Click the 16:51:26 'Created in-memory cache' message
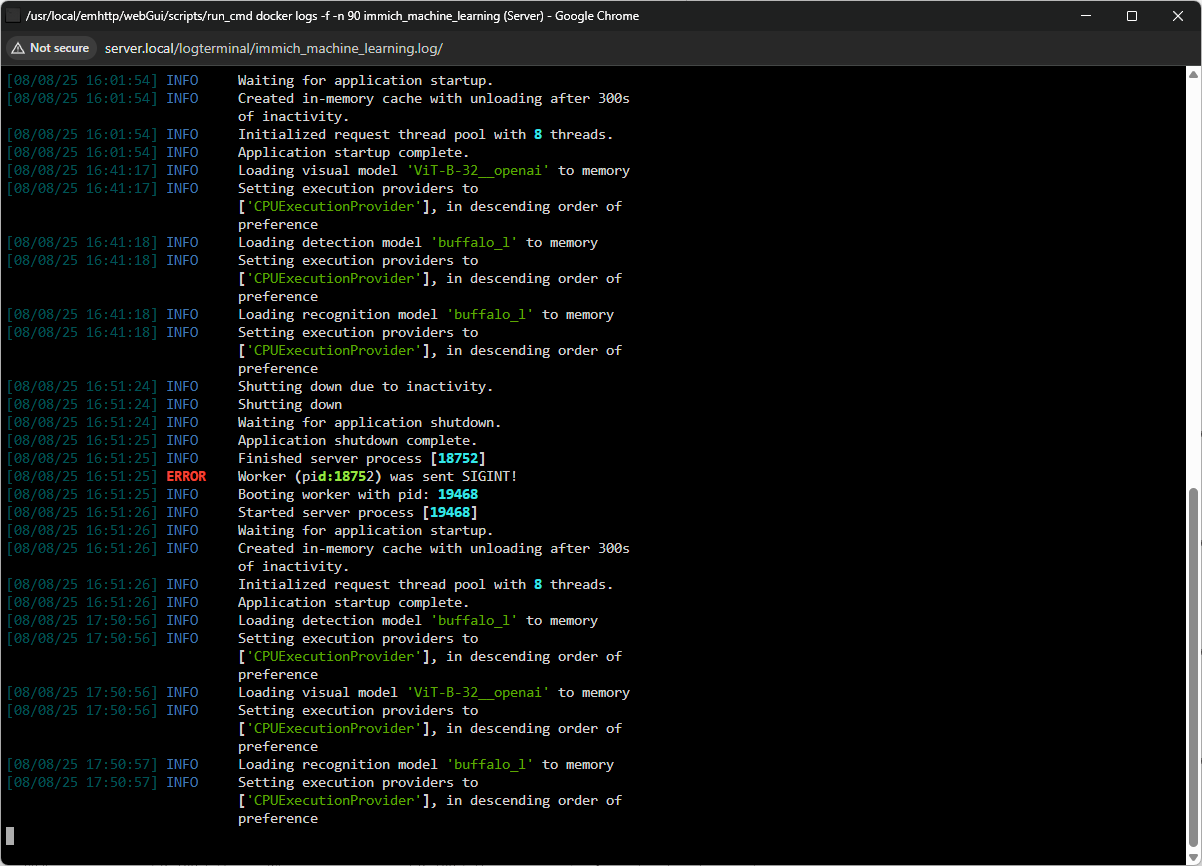 [x=434, y=557]
